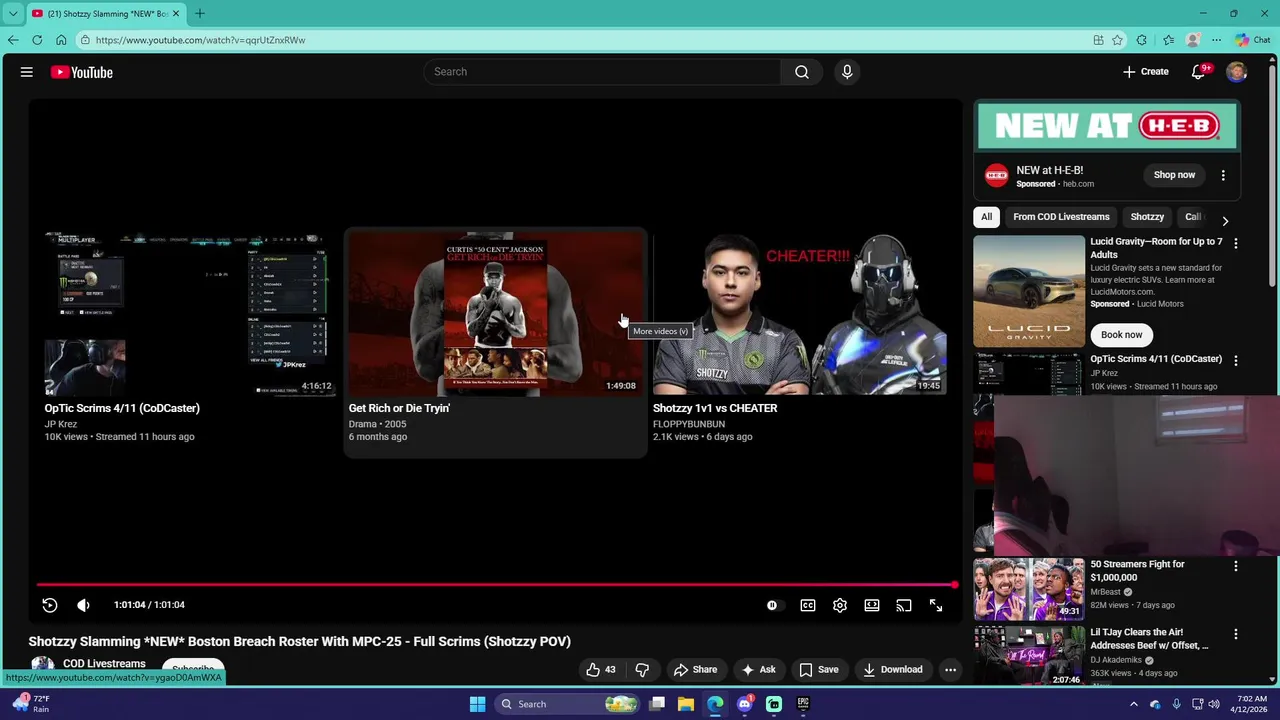Replay the video from the player

coord(50,605)
